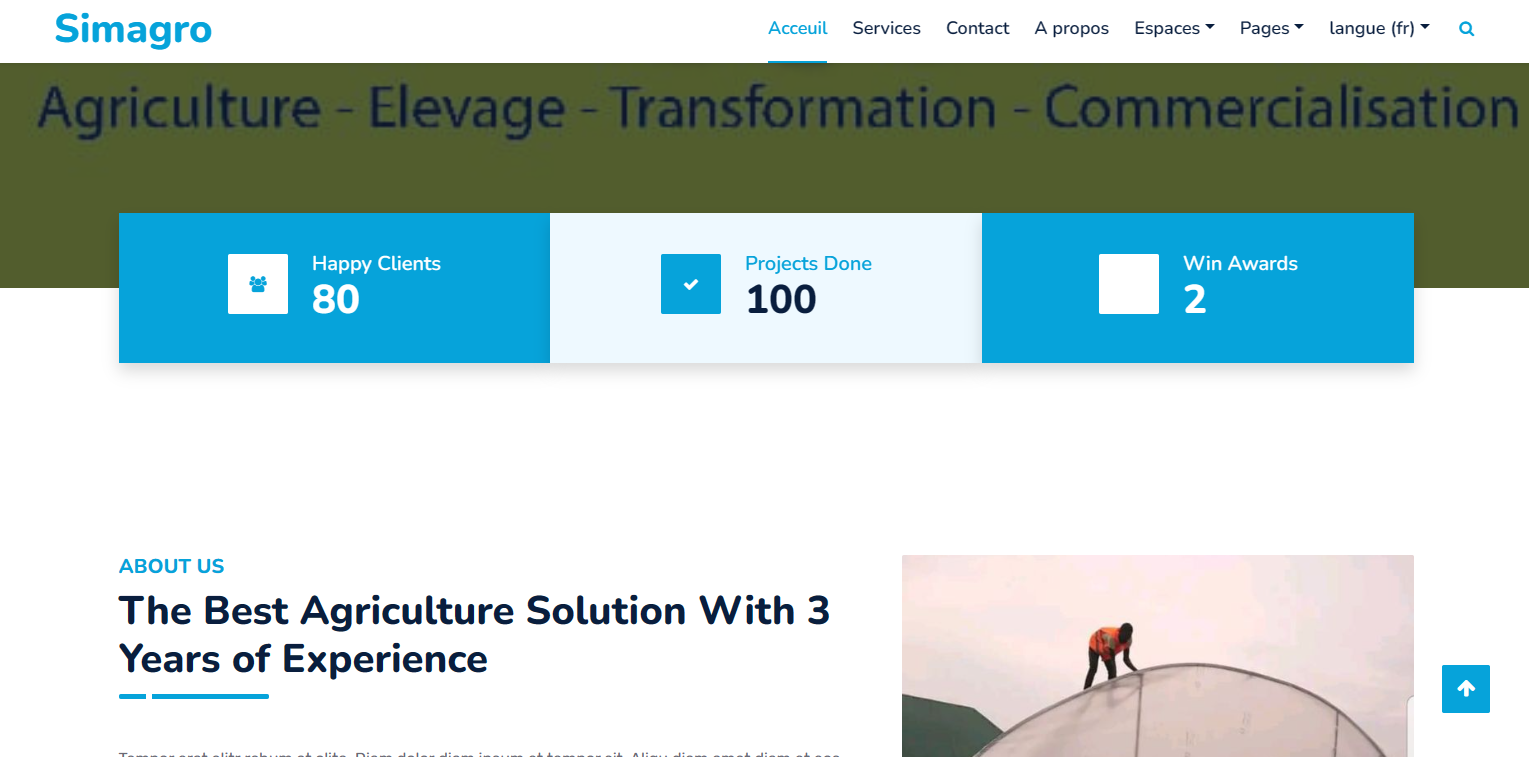Open the langue (fr) language selector

click(x=1379, y=29)
